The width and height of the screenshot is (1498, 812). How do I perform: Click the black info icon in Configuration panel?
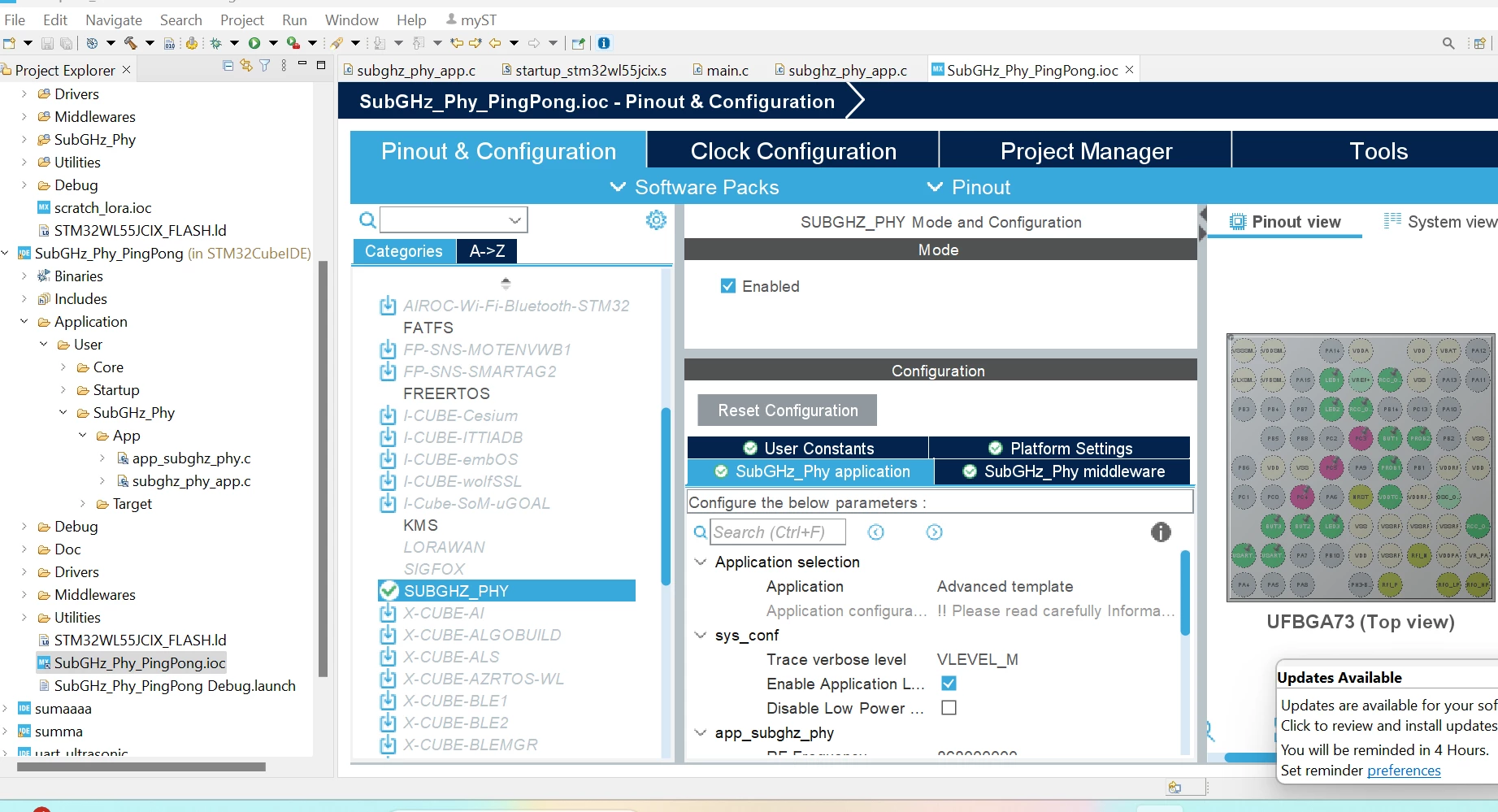(x=1161, y=532)
